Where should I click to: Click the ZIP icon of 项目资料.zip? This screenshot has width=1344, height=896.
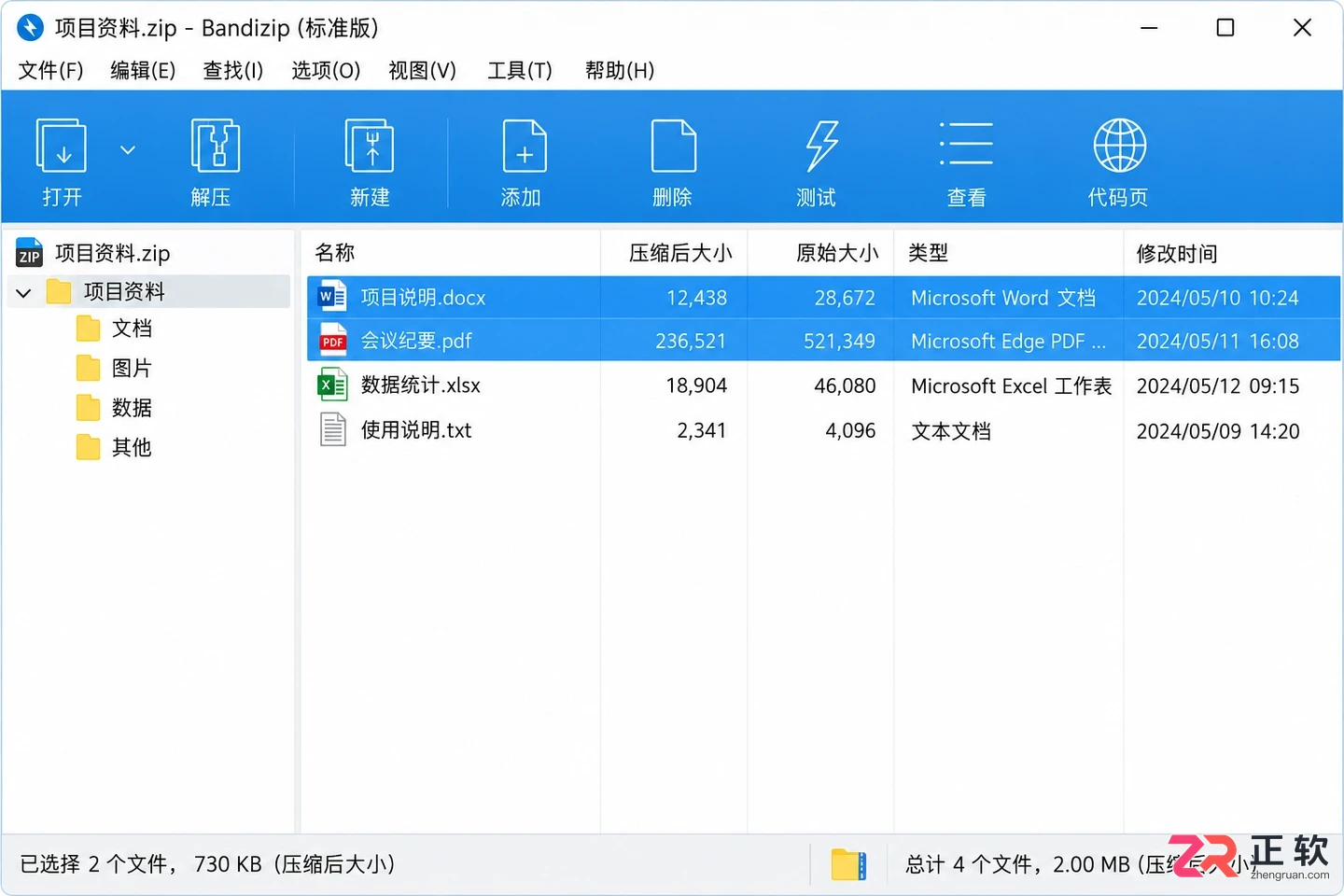pyautogui.click(x=30, y=253)
